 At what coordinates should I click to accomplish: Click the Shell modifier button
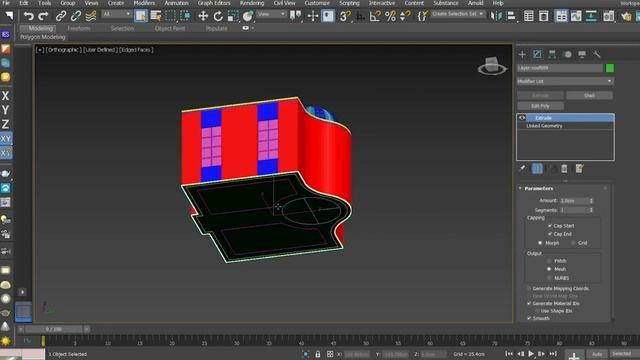tap(589, 96)
